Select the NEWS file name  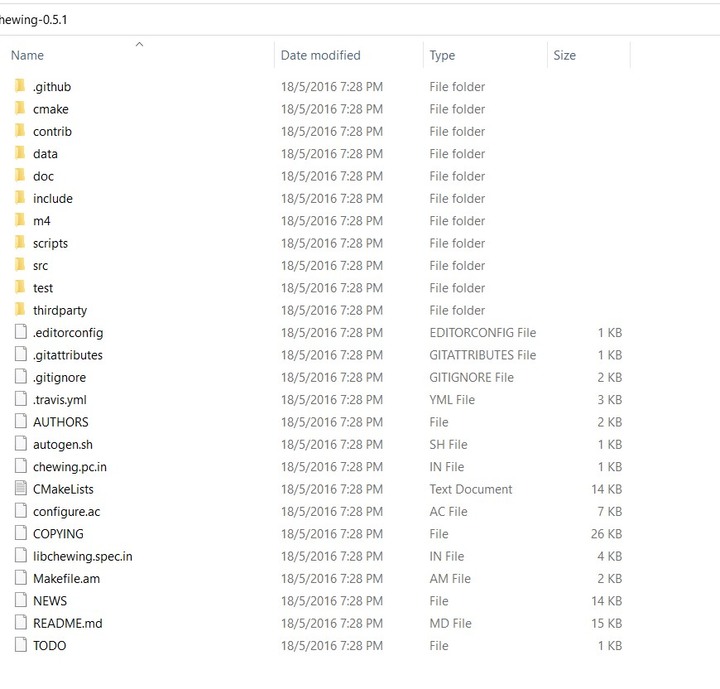pos(50,601)
